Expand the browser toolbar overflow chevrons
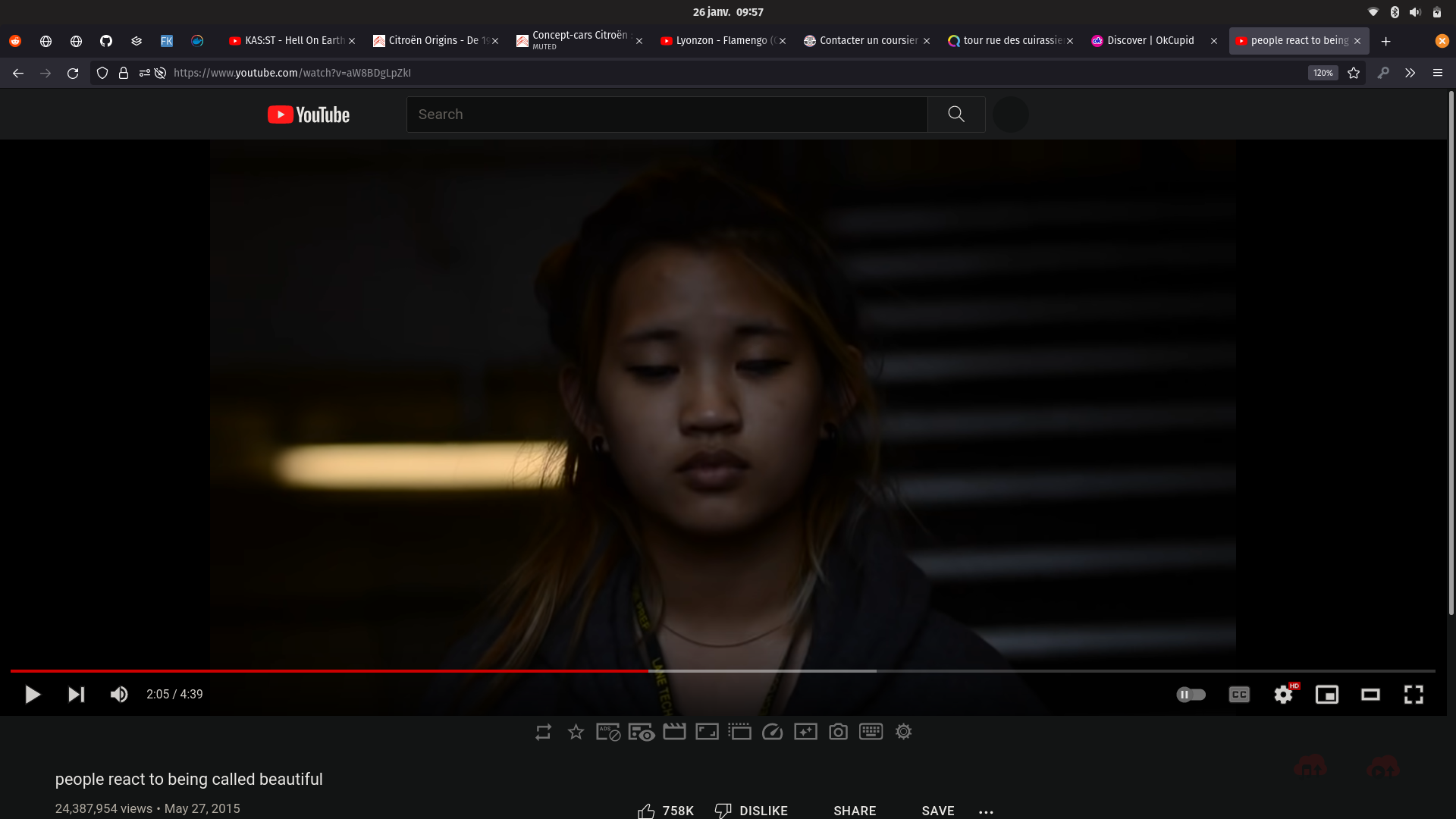 (x=1410, y=73)
